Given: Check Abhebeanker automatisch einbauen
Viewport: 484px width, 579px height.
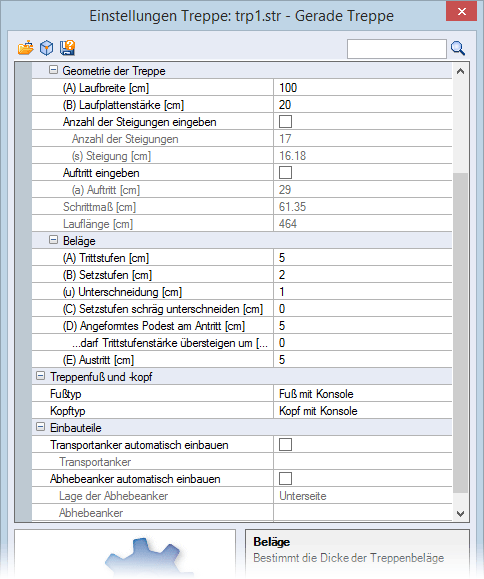Looking at the screenshot, I should (x=285, y=479).
